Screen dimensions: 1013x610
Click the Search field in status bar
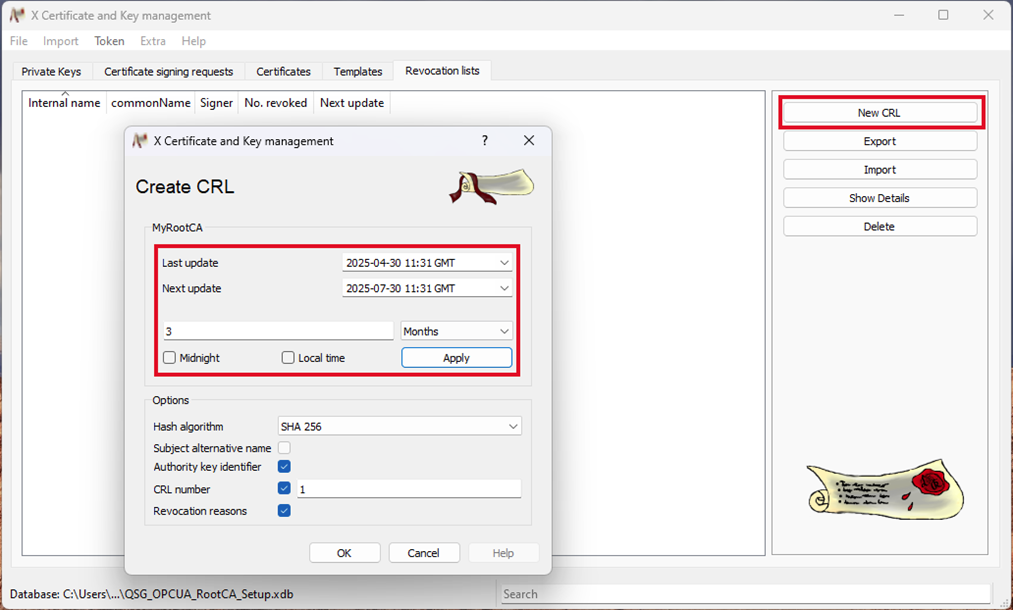[x=745, y=594]
